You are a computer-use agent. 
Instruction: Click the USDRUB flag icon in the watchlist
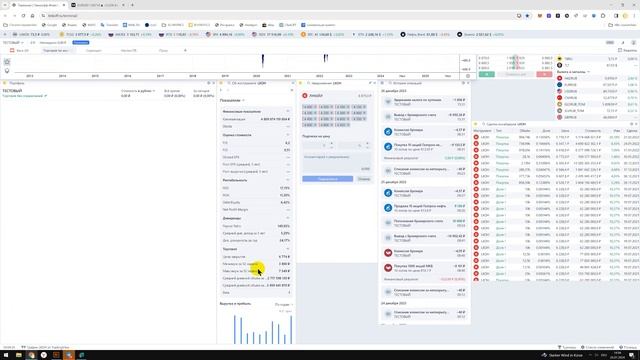point(560,91)
